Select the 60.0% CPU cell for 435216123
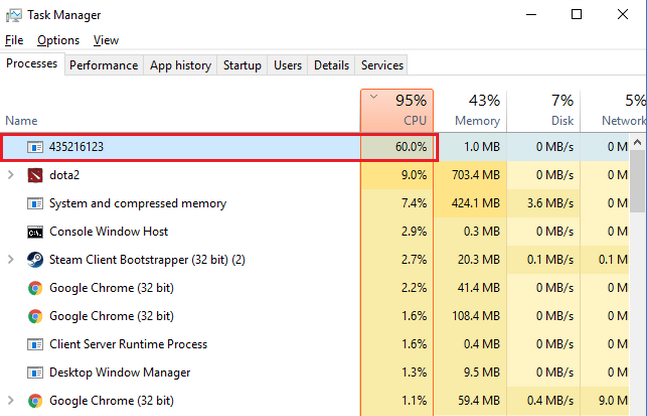 coord(397,147)
